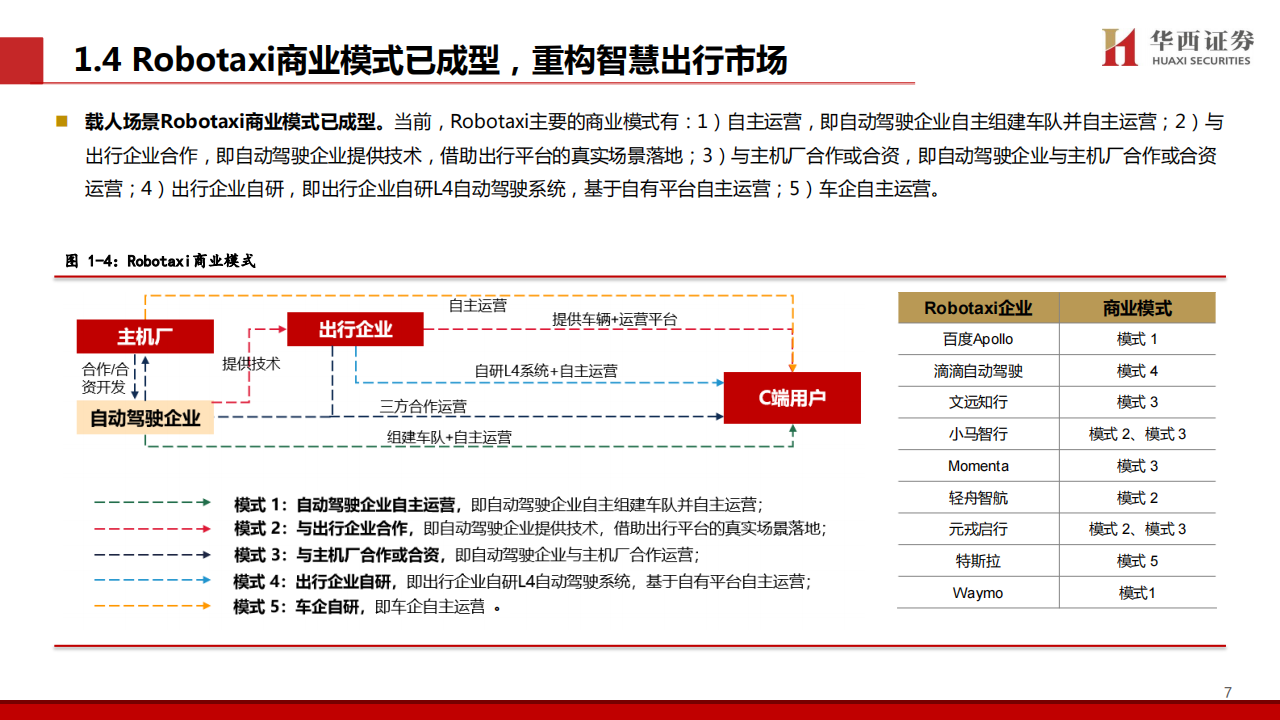Click the Robotaxi企业 table header
1280x720 pixels.
pos(978,308)
